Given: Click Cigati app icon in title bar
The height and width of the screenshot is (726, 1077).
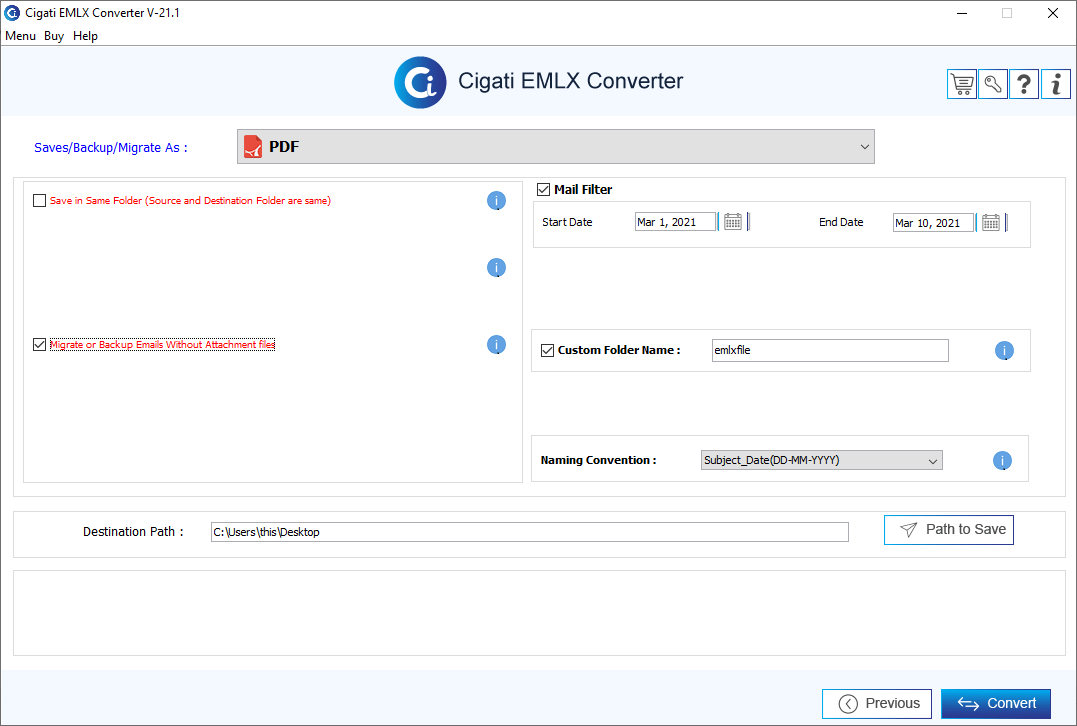Looking at the screenshot, I should (x=12, y=12).
